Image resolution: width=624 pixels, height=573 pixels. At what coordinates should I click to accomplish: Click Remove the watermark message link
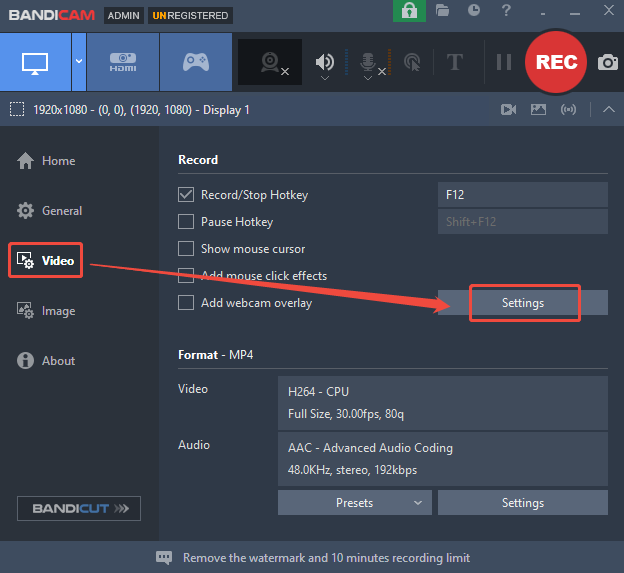[326, 558]
